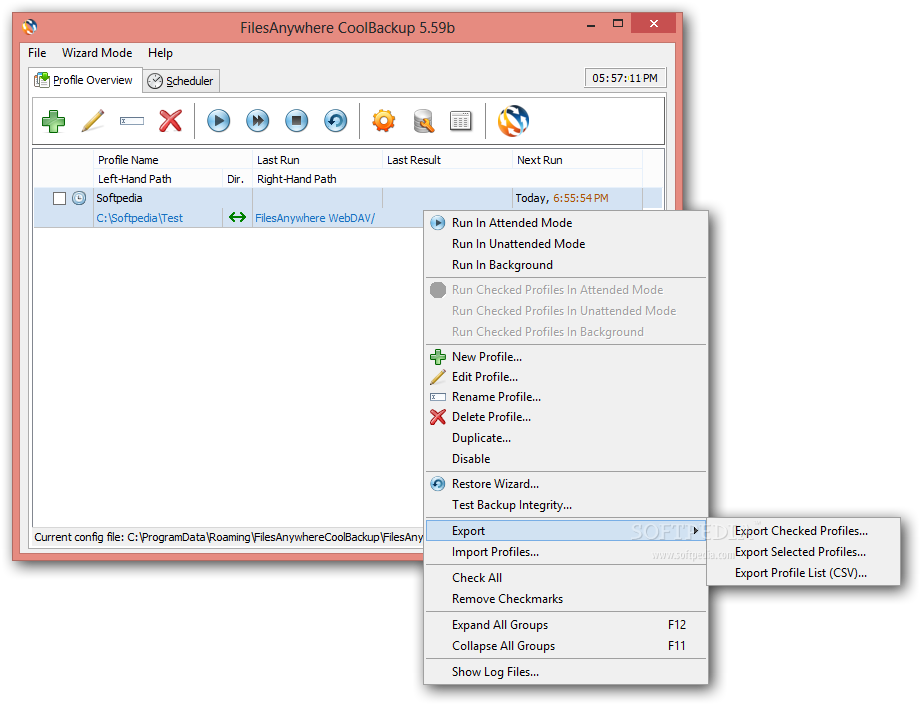Click the Run In Attended Mode play toolbar icon
Image resolution: width=921 pixels, height=705 pixels.
pyautogui.click(x=219, y=121)
